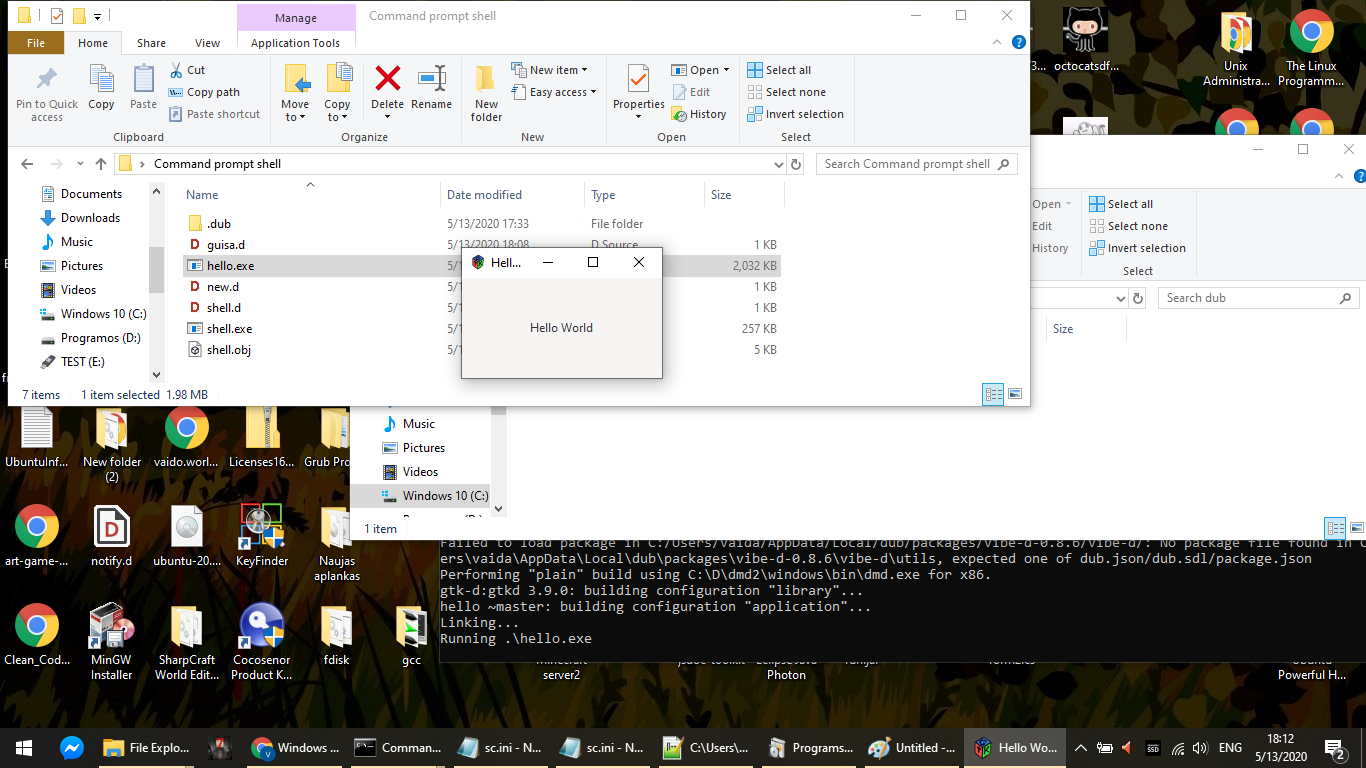The width and height of the screenshot is (1366, 768).
Task: Open the File menu tab
Action: (36, 43)
